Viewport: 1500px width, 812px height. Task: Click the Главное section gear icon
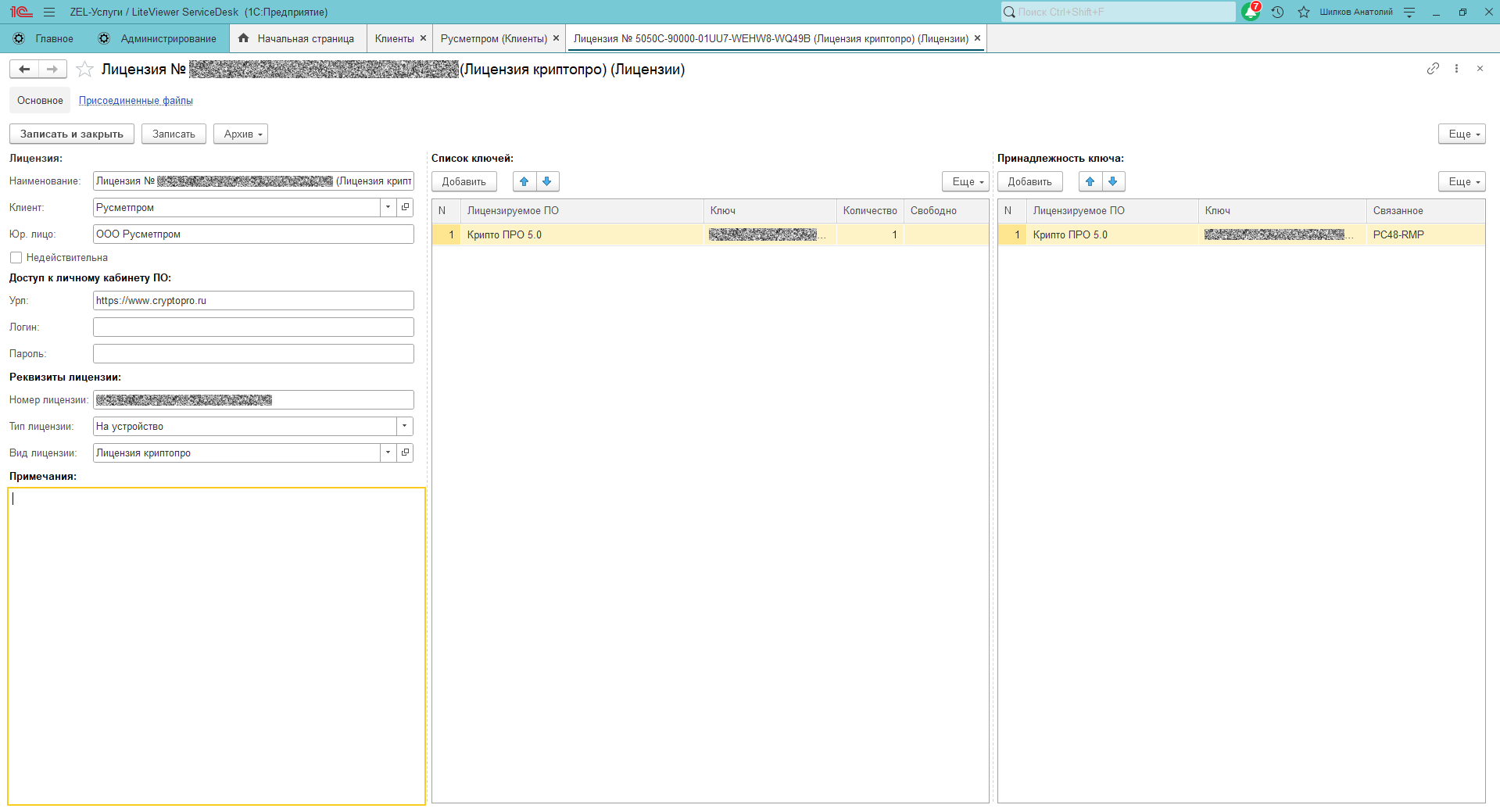tap(19, 38)
